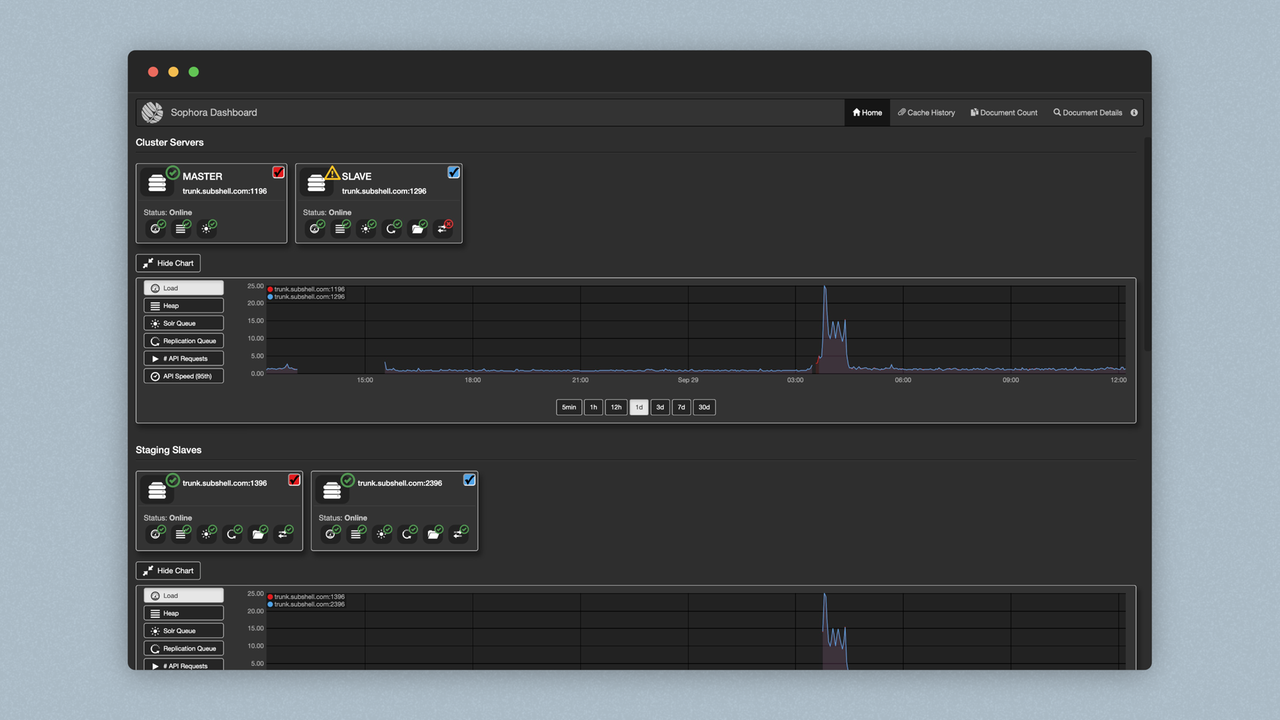The height and width of the screenshot is (720, 1280).
Task: Go to the Cache History tab
Action: [x=926, y=112]
